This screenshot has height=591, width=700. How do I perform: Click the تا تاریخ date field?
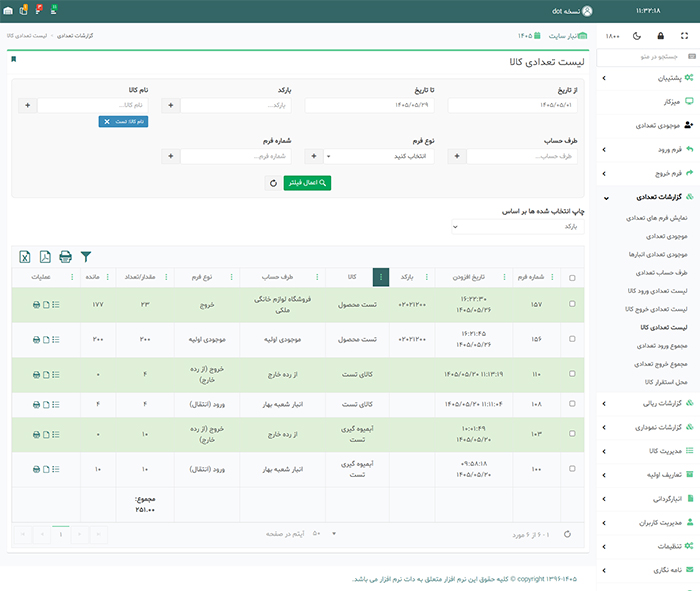coord(369,105)
